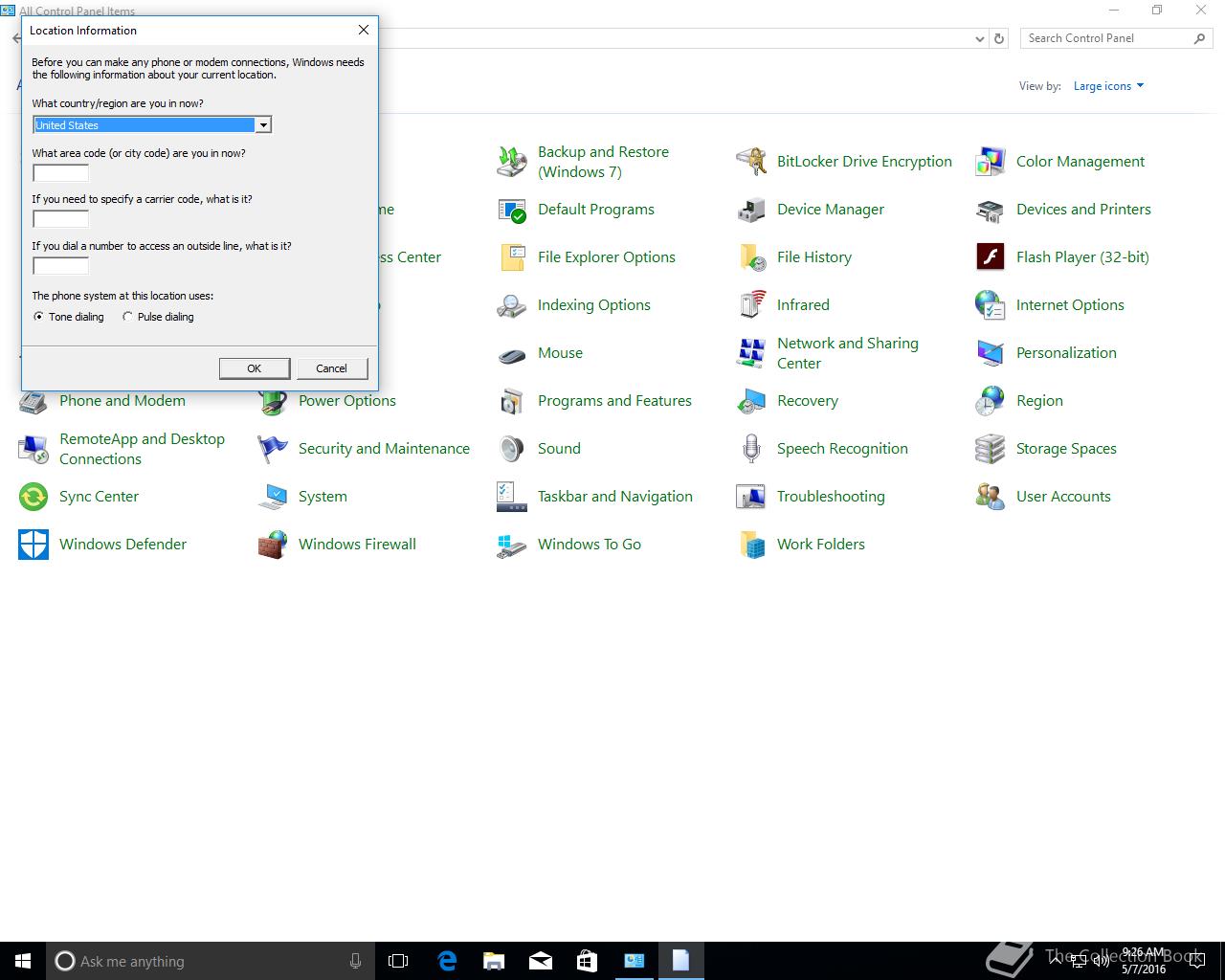Open Task View on the taskbar
The height and width of the screenshot is (980, 1225).
tap(398, 961)
